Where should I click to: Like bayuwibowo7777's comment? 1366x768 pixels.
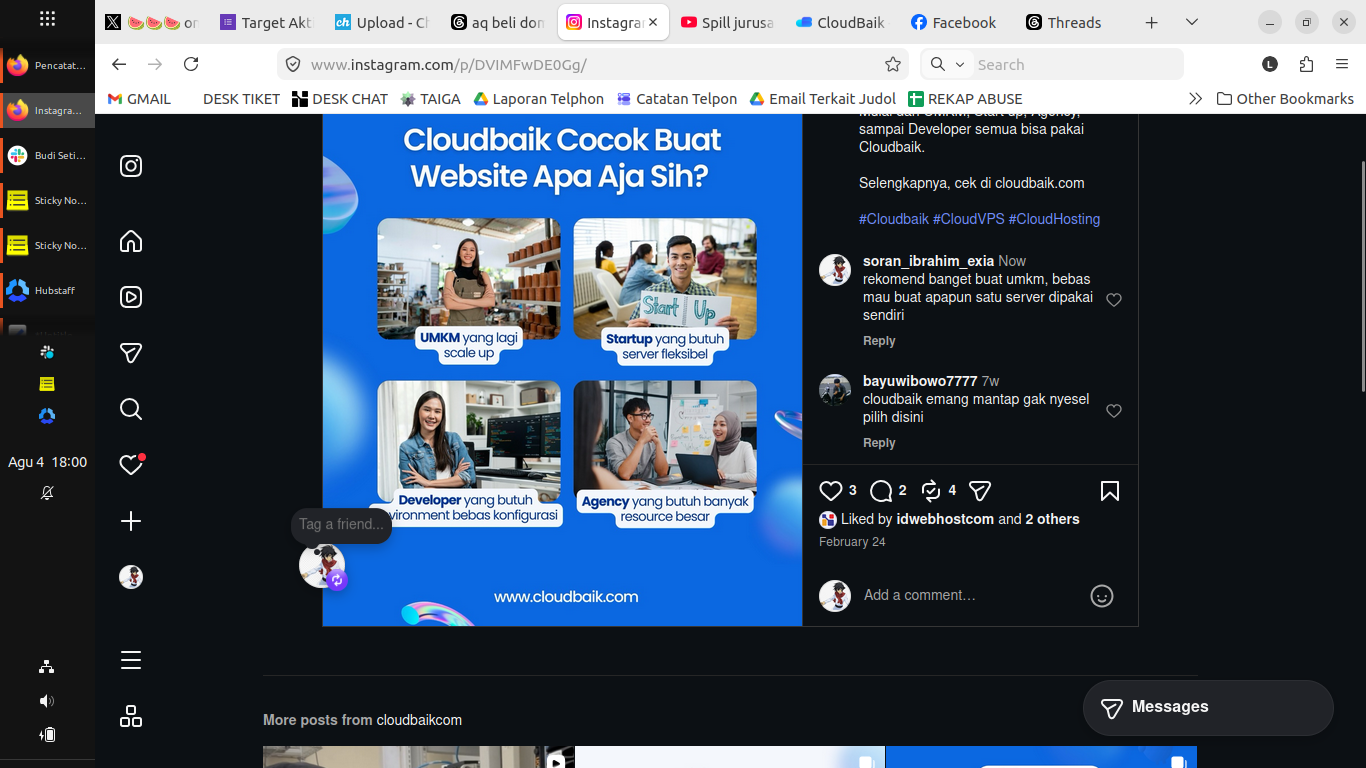tap(1114, 411)
